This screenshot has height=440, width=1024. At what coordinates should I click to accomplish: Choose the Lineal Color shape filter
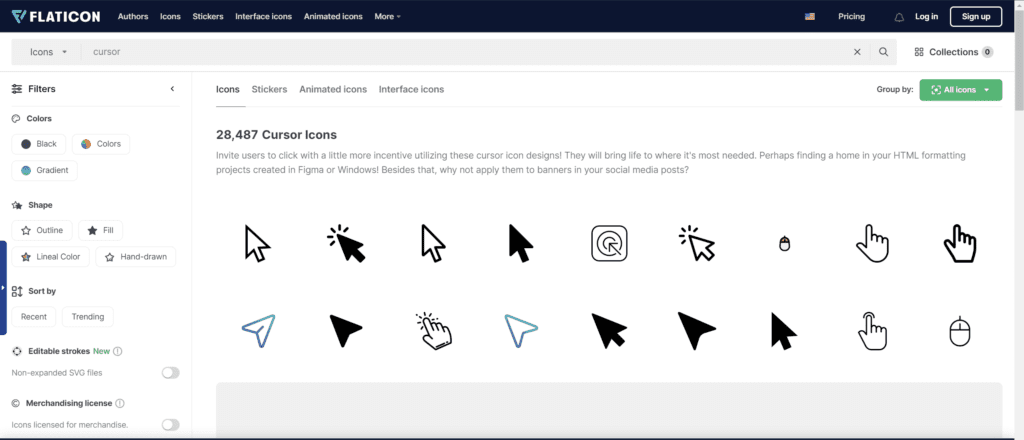pyautogui.click(x=51, y=257)
